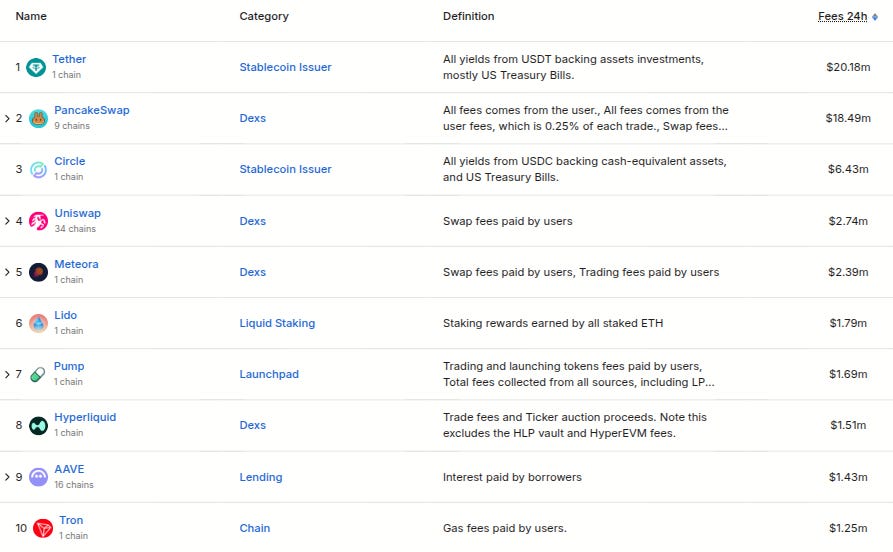Image resolution: width=893 pixels, height=552 pixels.
Task: Open Dexs category in Meteora row
Action: (252, 272)
